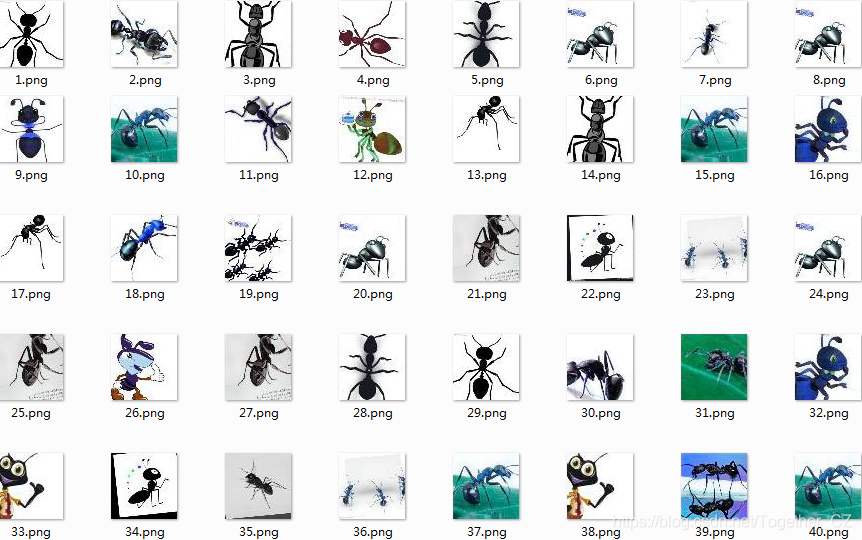This screenshot has height=540, width=862.
Task: Select the 11.png thumbnail
Action: (258, 129)
